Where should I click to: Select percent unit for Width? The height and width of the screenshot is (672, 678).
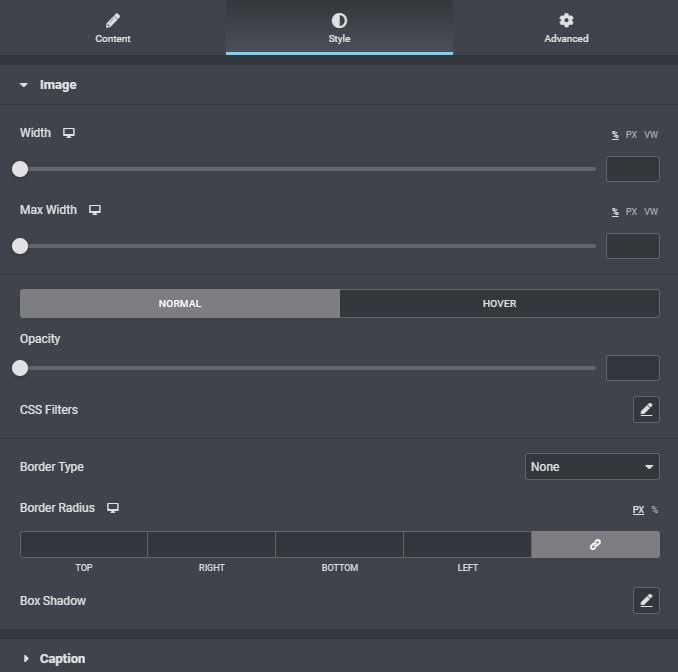[x=615, y=135]
